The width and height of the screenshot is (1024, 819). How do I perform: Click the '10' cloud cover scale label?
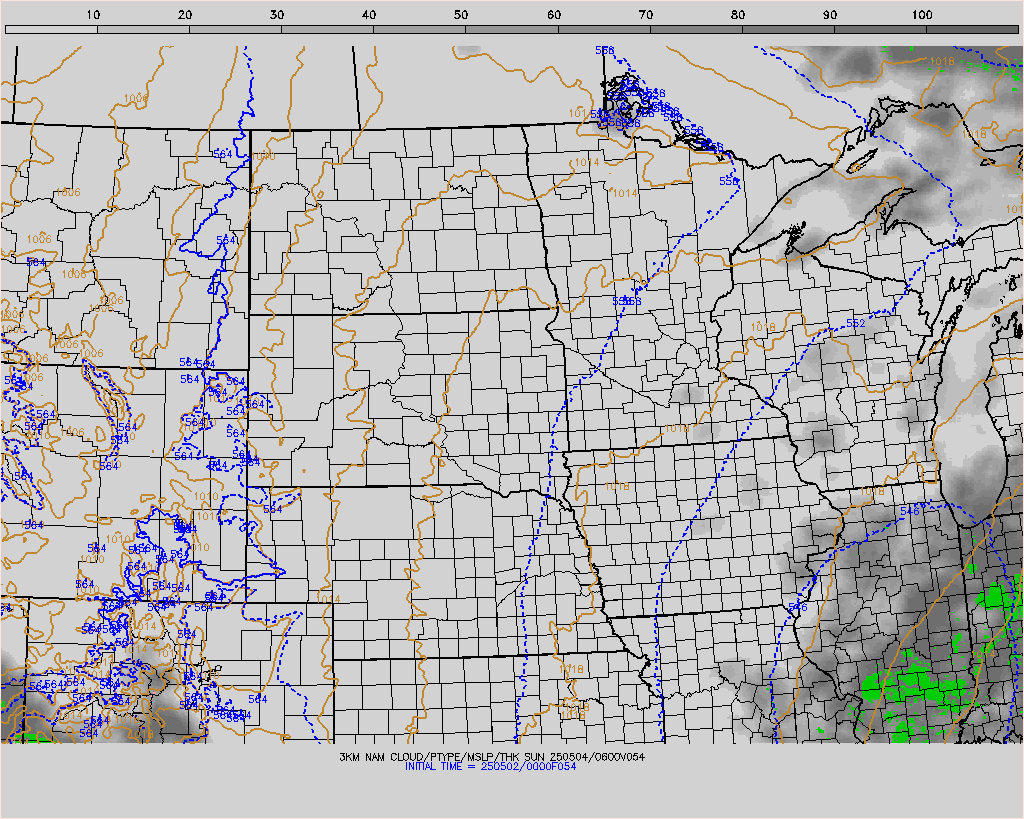[x=93, y=14]
